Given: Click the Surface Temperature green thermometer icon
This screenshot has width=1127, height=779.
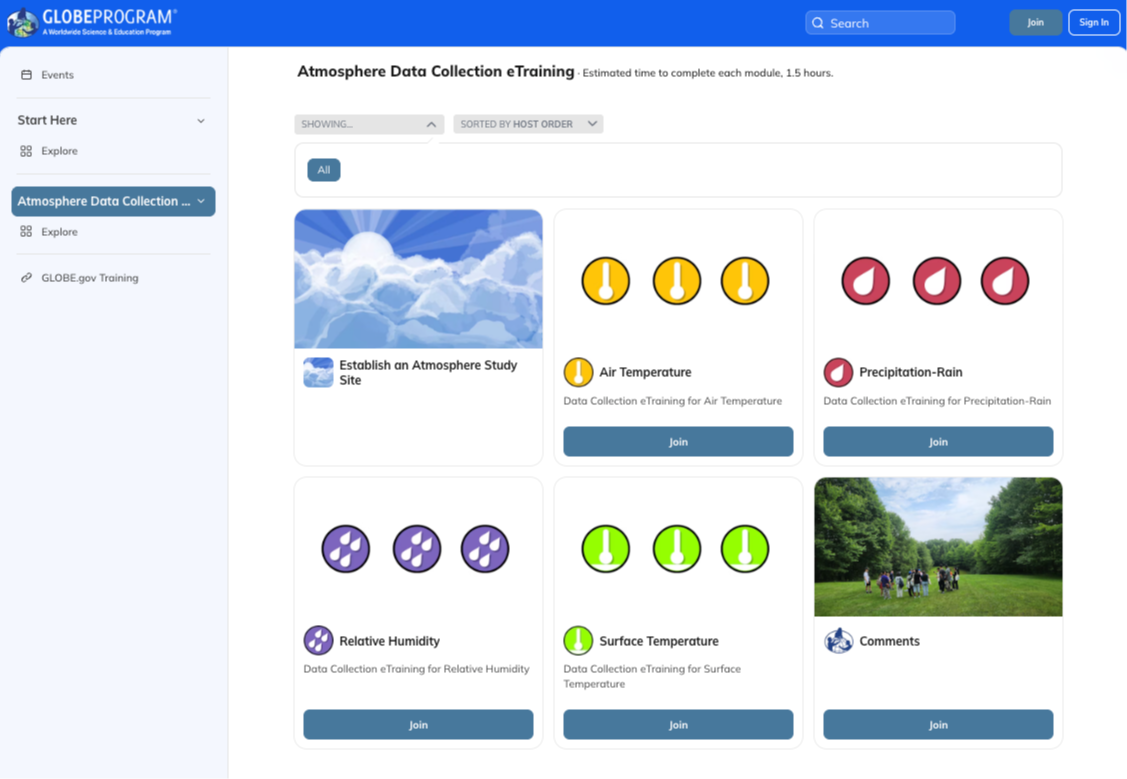Looking at the screenshot, I should (x=578, y=641).
